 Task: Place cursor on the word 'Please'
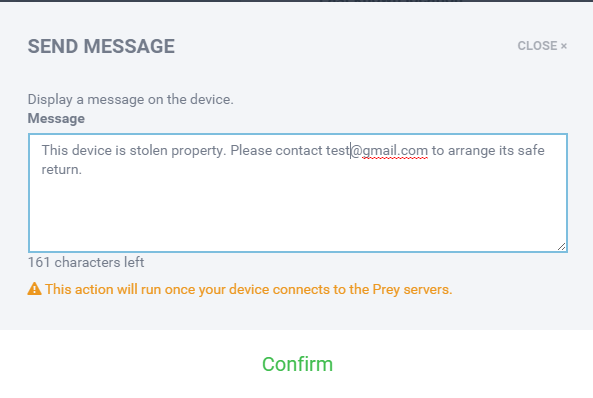point(251,151)
